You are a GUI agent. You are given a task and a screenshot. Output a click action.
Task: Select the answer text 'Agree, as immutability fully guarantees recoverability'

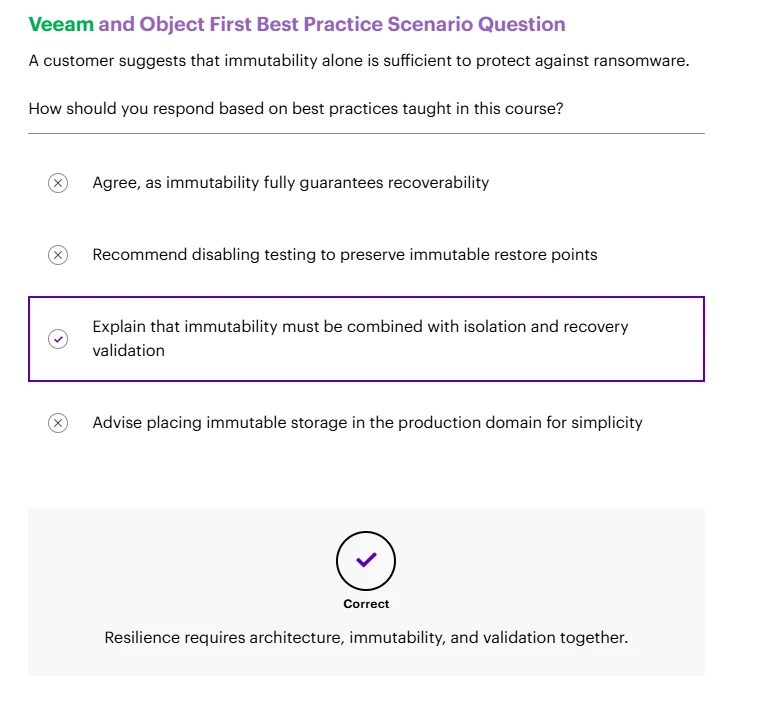point(291,182)
